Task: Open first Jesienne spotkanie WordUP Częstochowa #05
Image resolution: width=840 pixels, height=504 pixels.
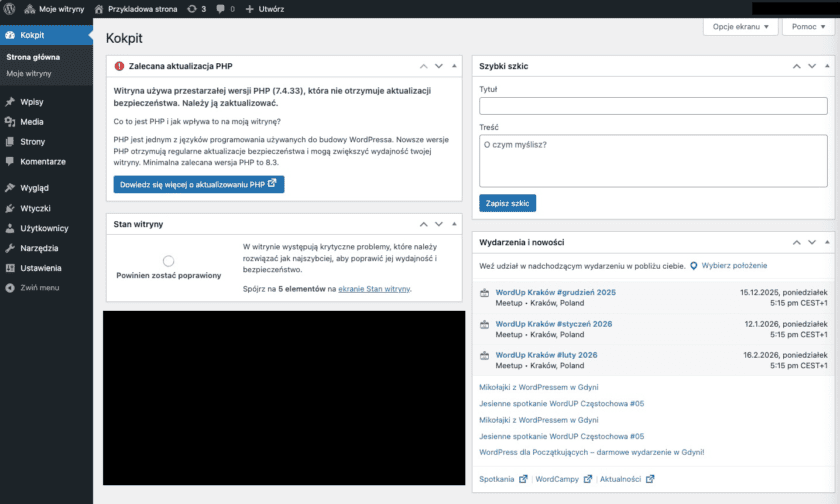Action: pos(561,404)
